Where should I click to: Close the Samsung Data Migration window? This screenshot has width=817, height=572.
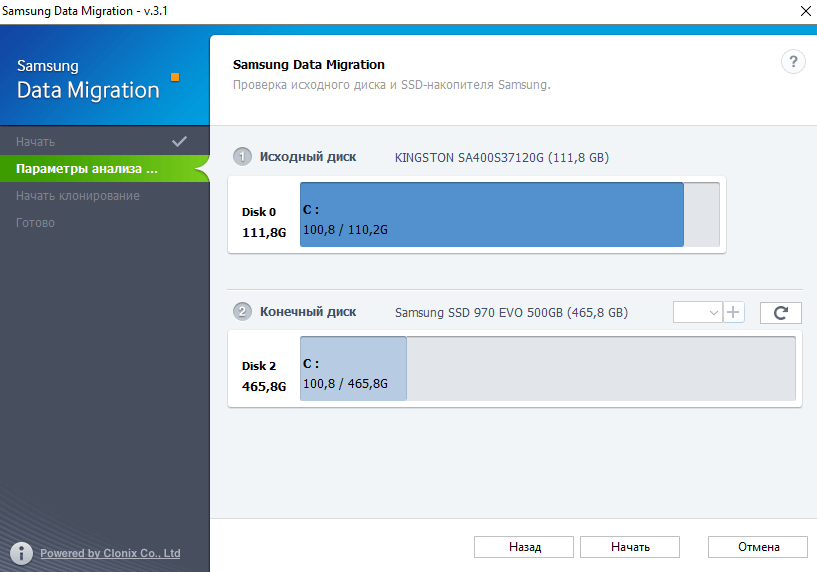[805, 11]
